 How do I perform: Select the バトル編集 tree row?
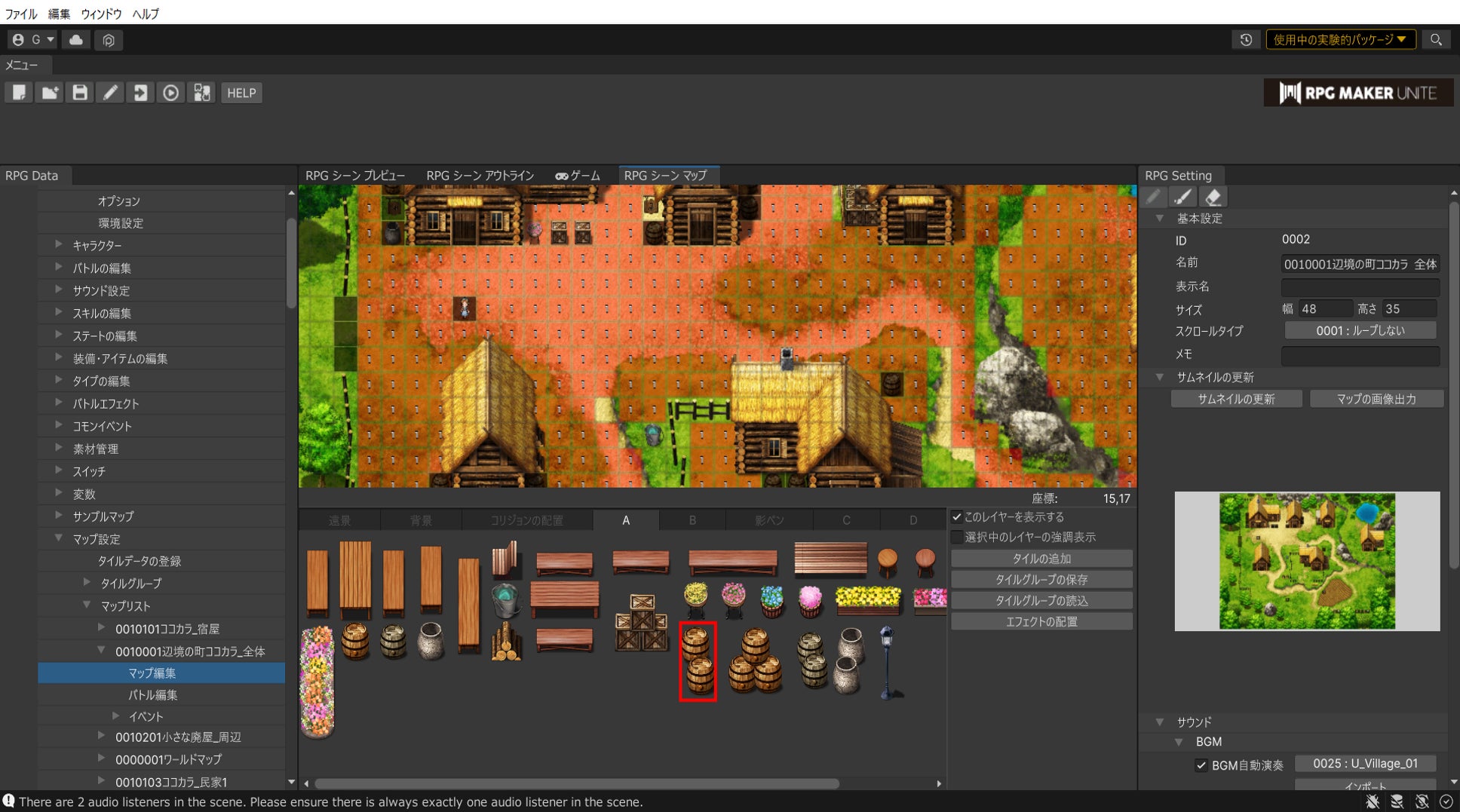[x=161, y=694]
